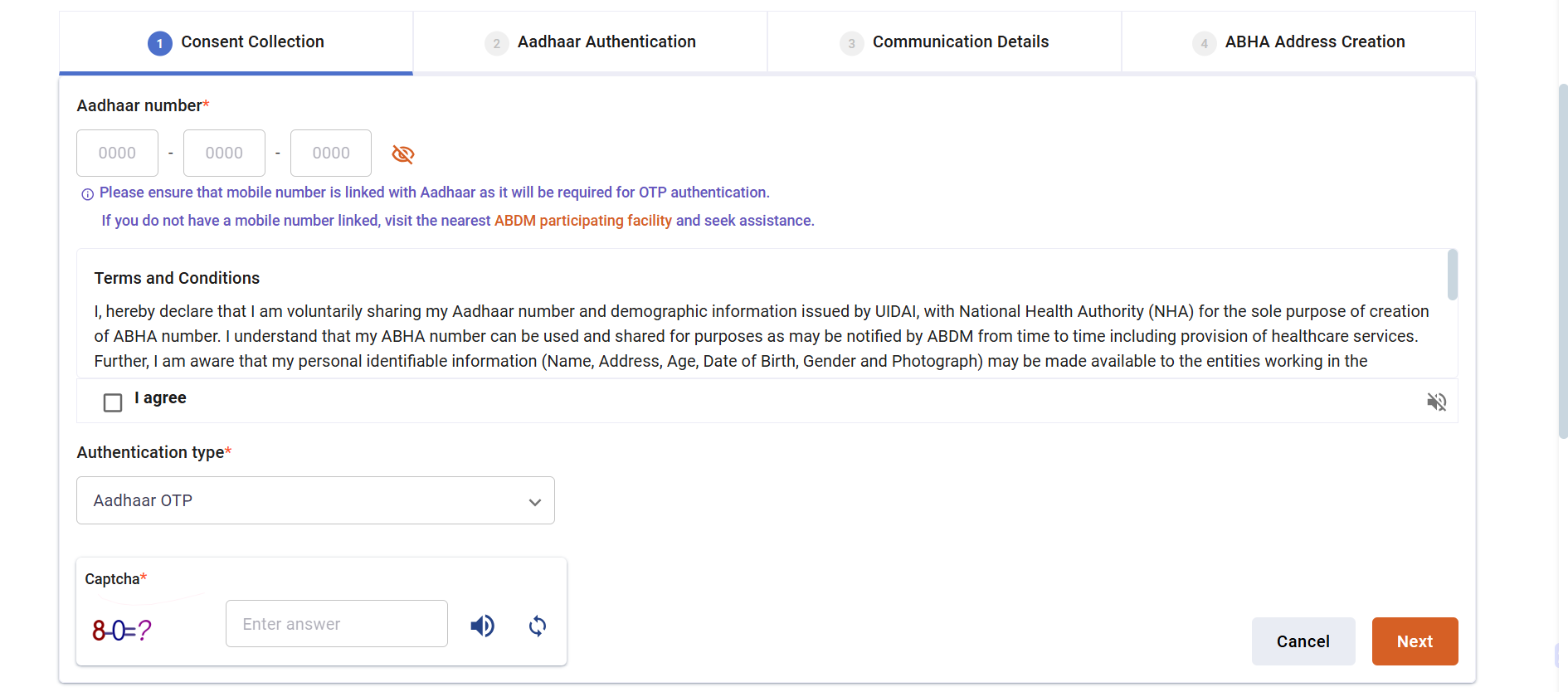Cancel the ABHA registration form
This screenshot has height=692, width=1568.
(1303, 641)
